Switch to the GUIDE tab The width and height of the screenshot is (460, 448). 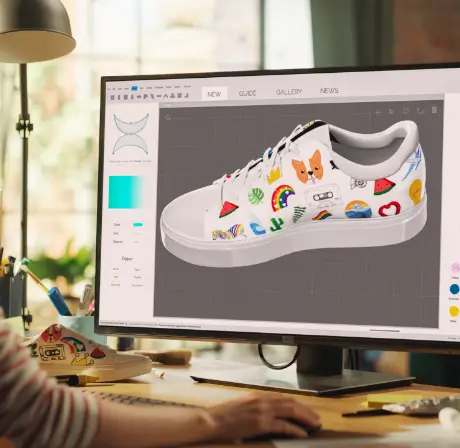point(247,93)
